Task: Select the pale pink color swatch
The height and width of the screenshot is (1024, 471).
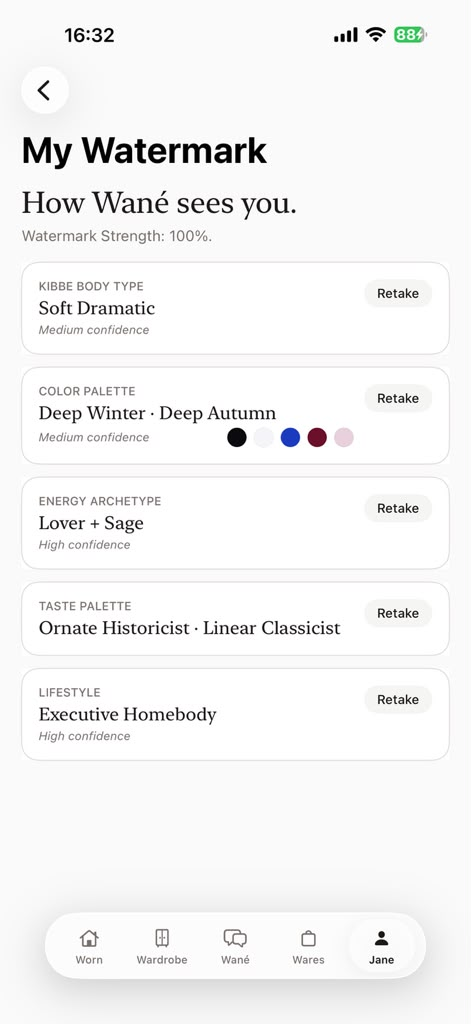Action: coord(344,438)
